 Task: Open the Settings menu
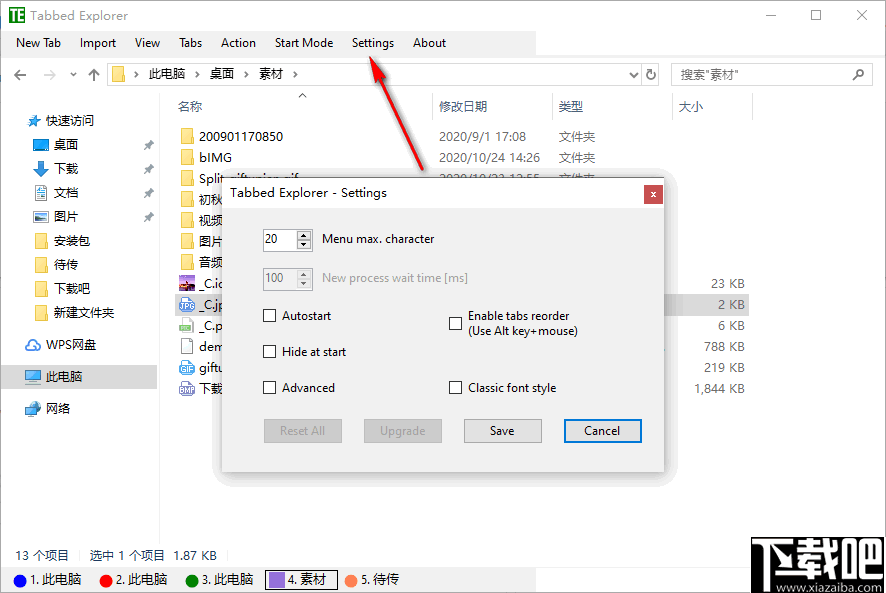coord(372,43)
